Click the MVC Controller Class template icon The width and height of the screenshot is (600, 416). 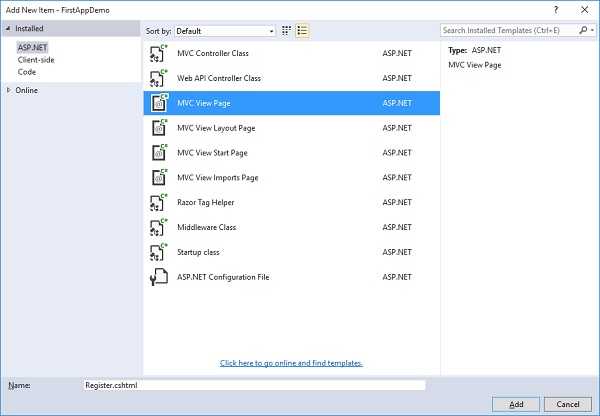pyautogui.click(x=158, y=53)
